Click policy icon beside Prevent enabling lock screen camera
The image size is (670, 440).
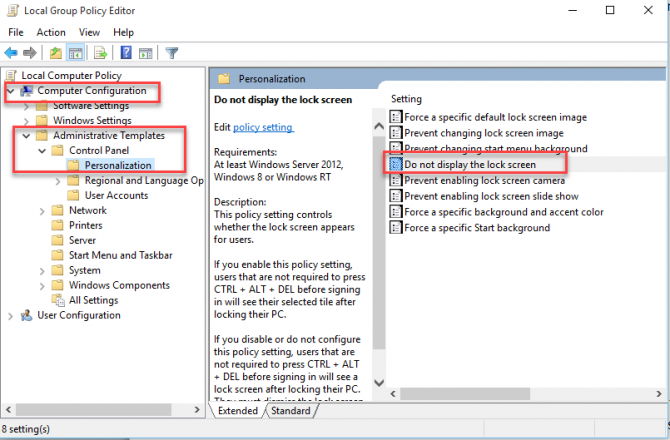tap(396, 180)
